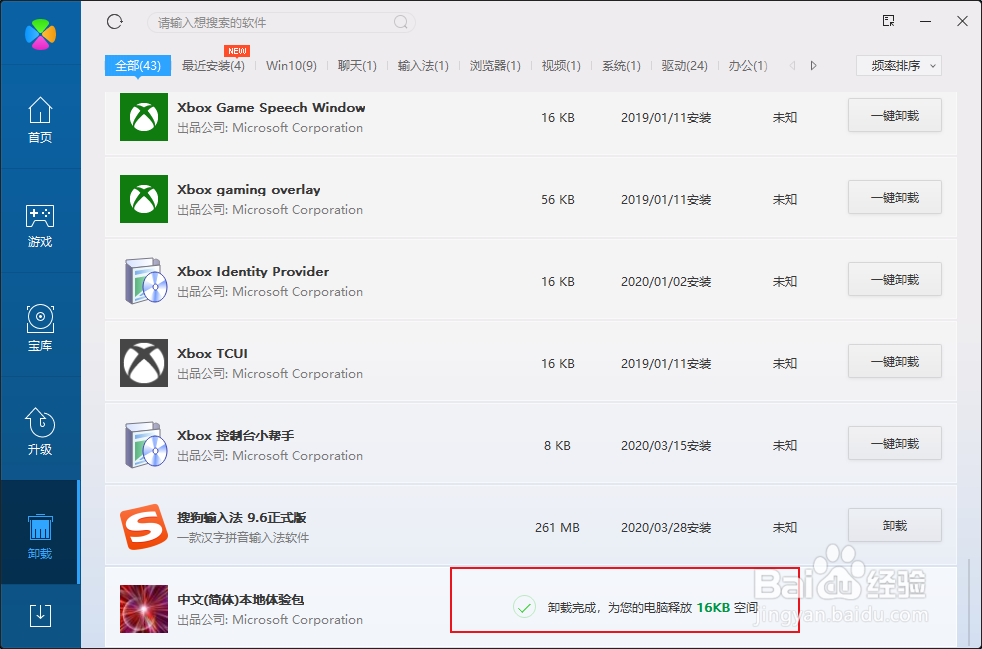
Task: Click the 56 KB size value
Action: (557, 199)
